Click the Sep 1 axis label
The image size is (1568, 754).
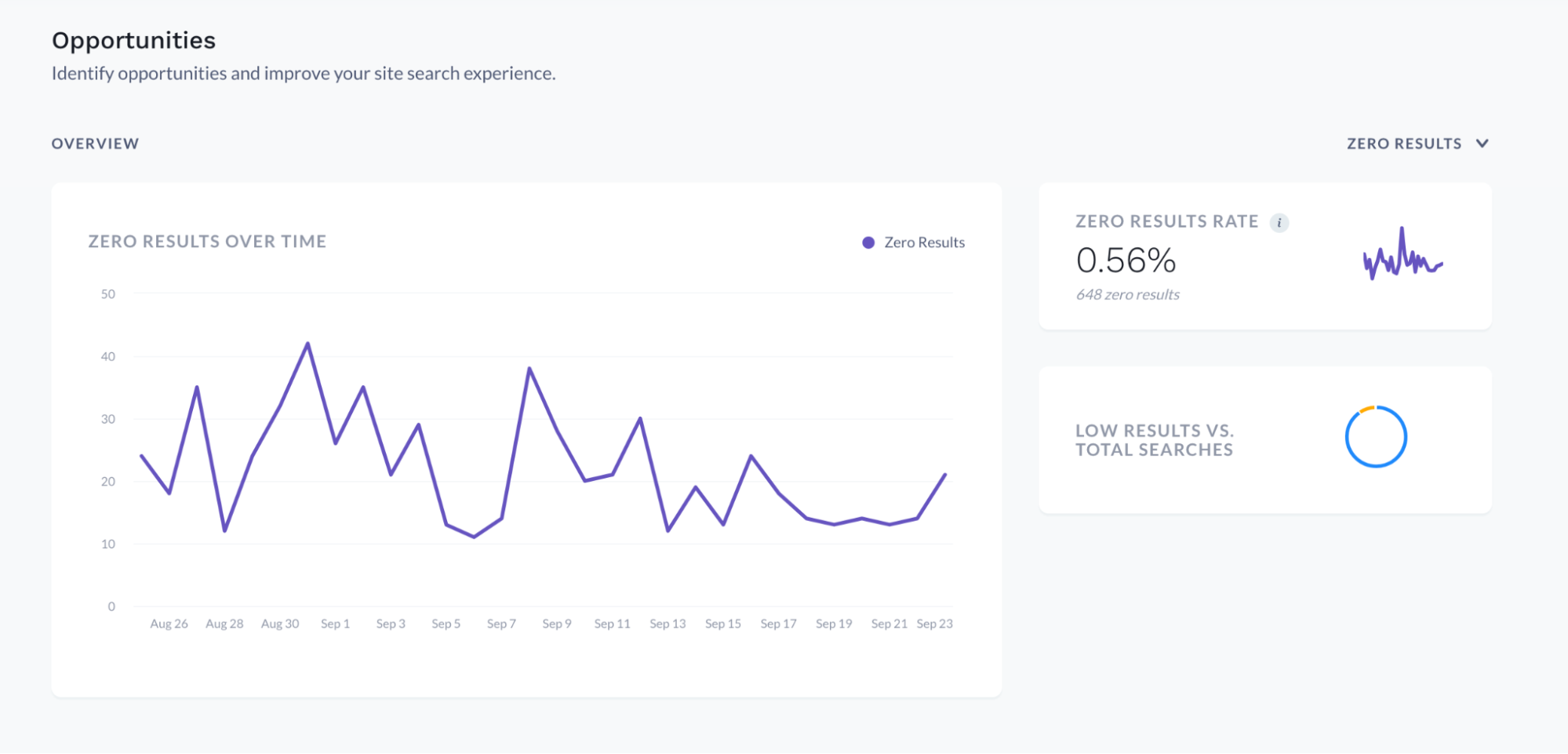coord(336,624)
